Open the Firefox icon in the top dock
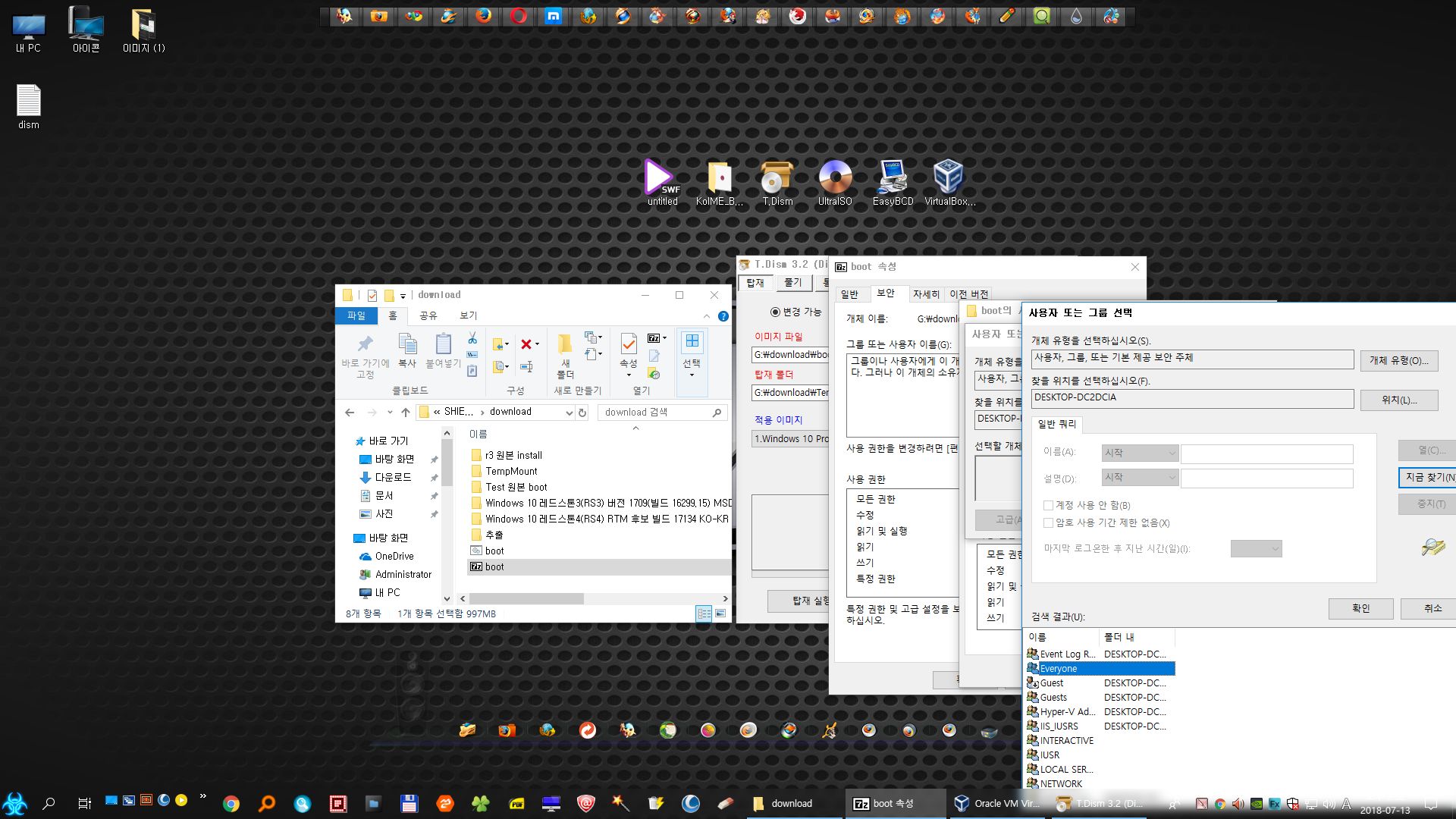Screen dimensions: 1456x819 pos(483,16)
